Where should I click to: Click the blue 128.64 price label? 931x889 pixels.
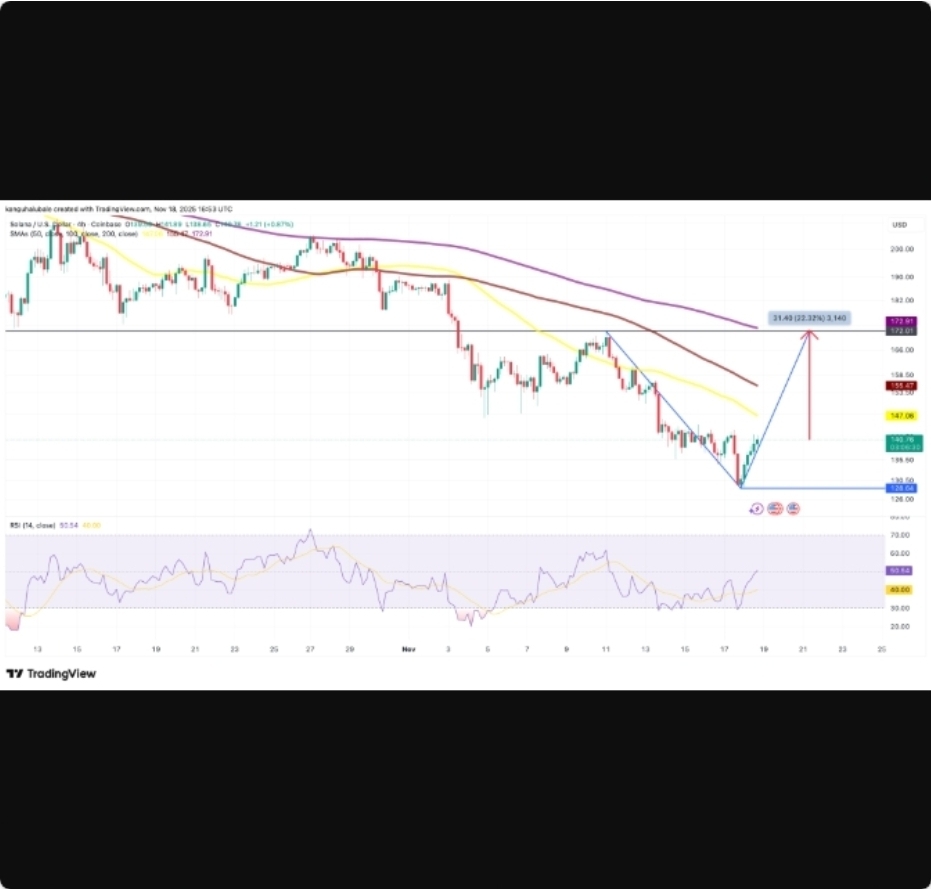[903, 488]
